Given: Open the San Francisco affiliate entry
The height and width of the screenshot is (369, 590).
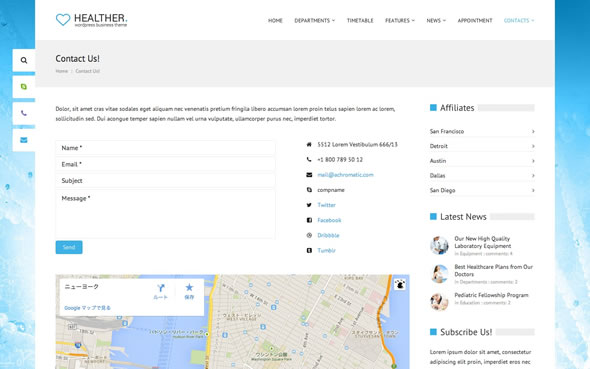Looking at the screenshot, I should pyautogui.click(x=482, y=131).
